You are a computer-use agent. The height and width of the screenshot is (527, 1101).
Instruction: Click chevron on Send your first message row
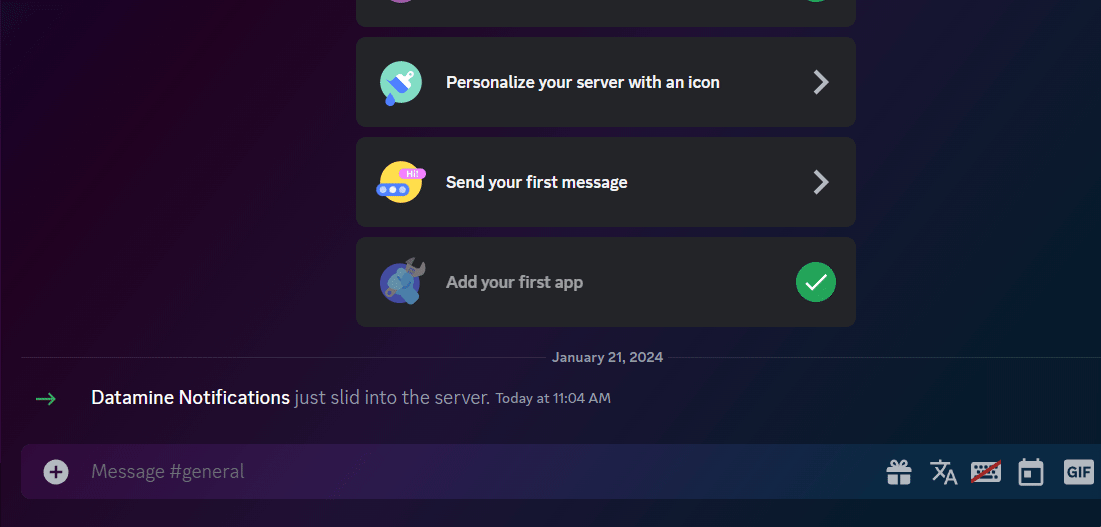click(x=821, y=182)
